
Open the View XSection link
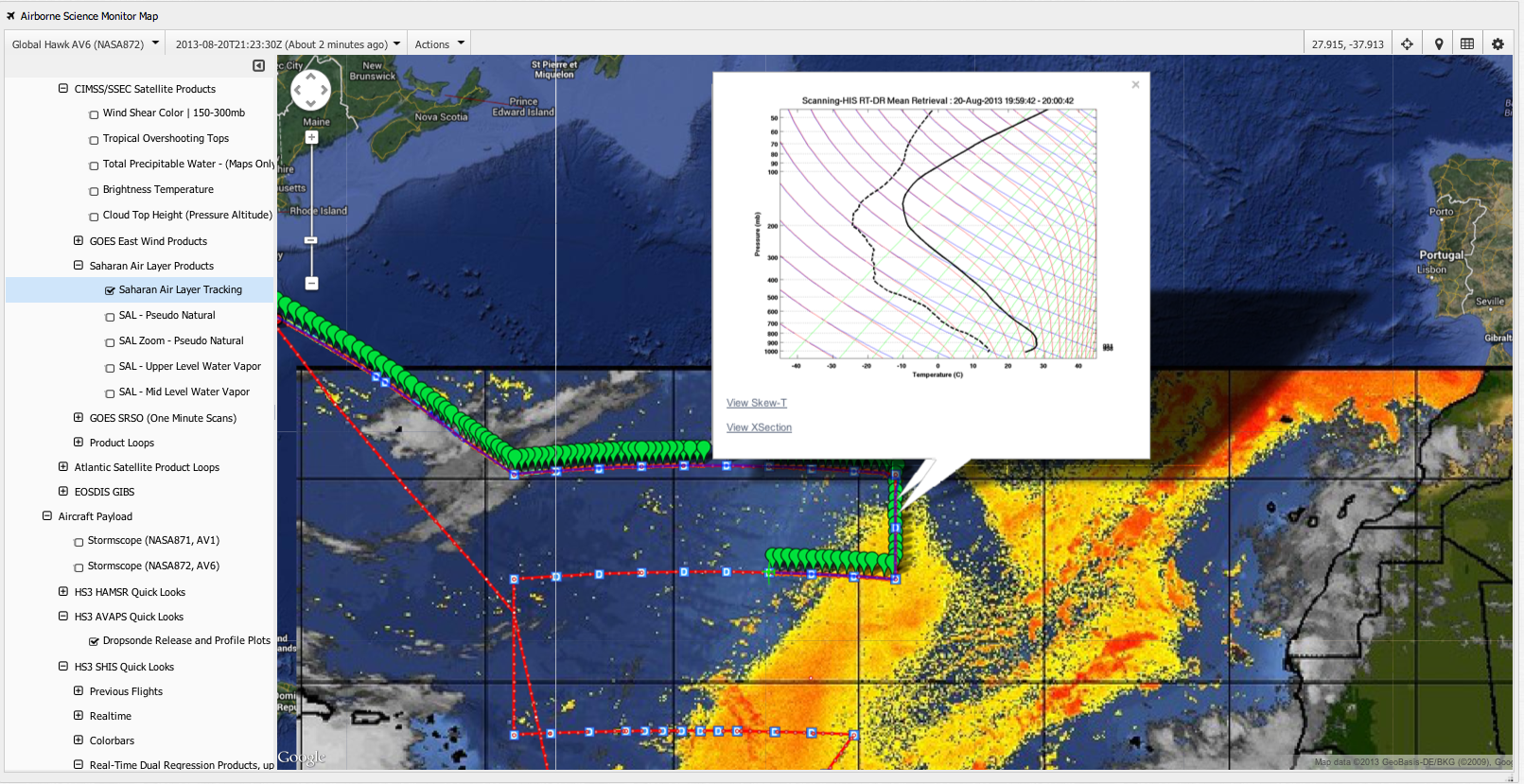[759, 427]
